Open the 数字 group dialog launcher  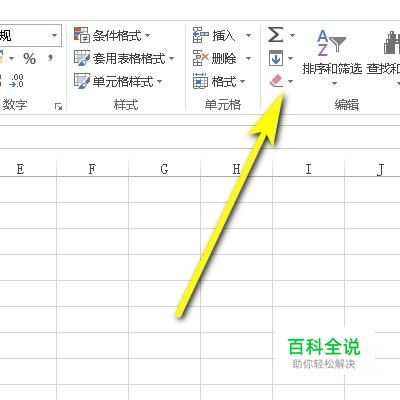59,106
